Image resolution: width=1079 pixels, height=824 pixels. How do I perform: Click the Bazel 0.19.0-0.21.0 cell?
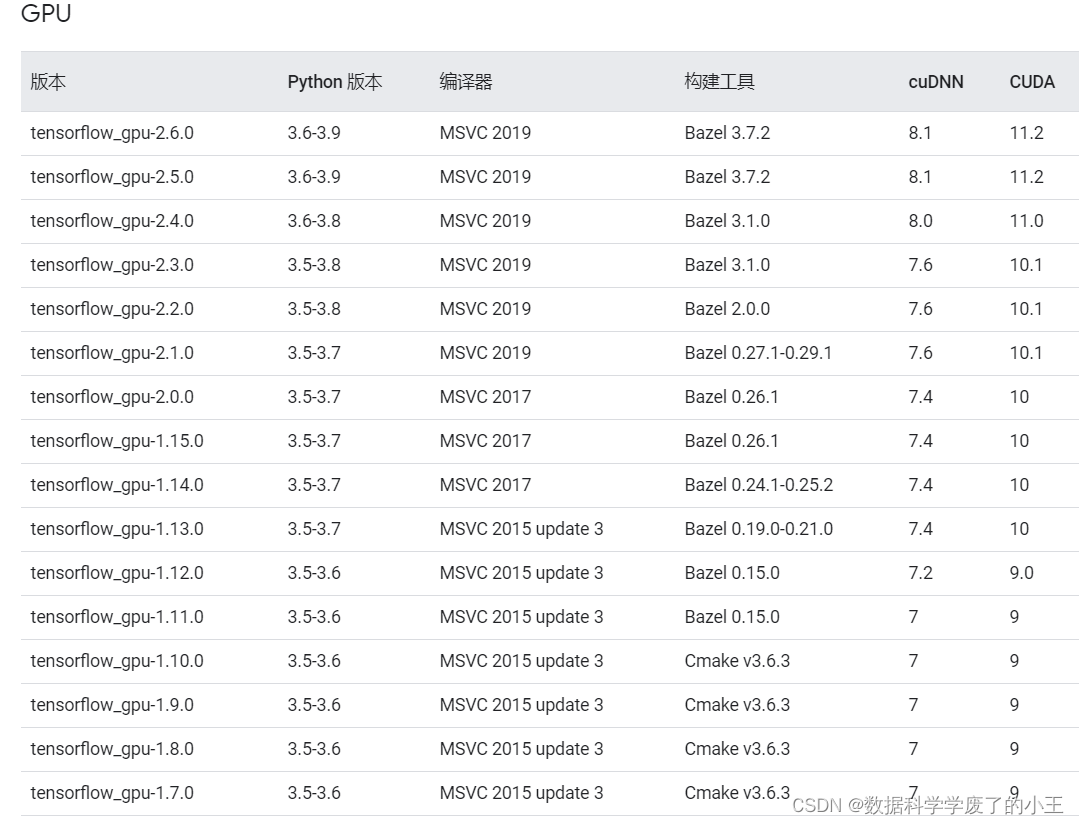pyautogui.click(x=759, y=529)
